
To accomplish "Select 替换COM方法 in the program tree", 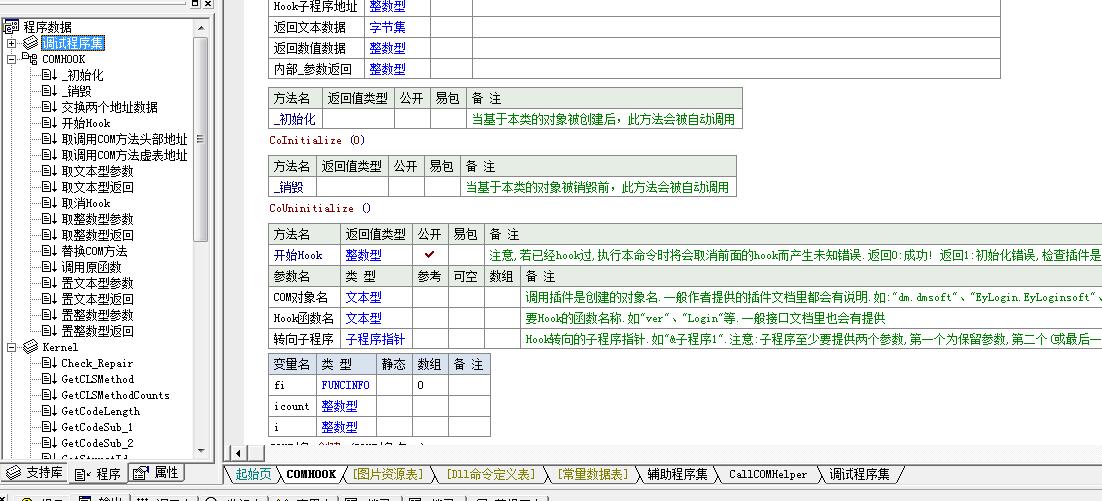I will (94, 251).
